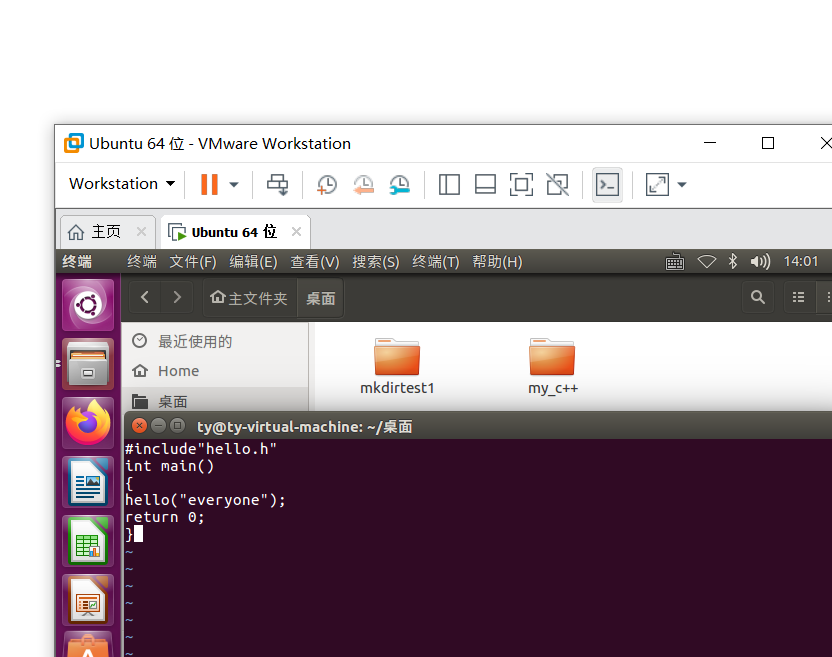Toggle the console view button

pyautogui.click(x=607, y=185)
